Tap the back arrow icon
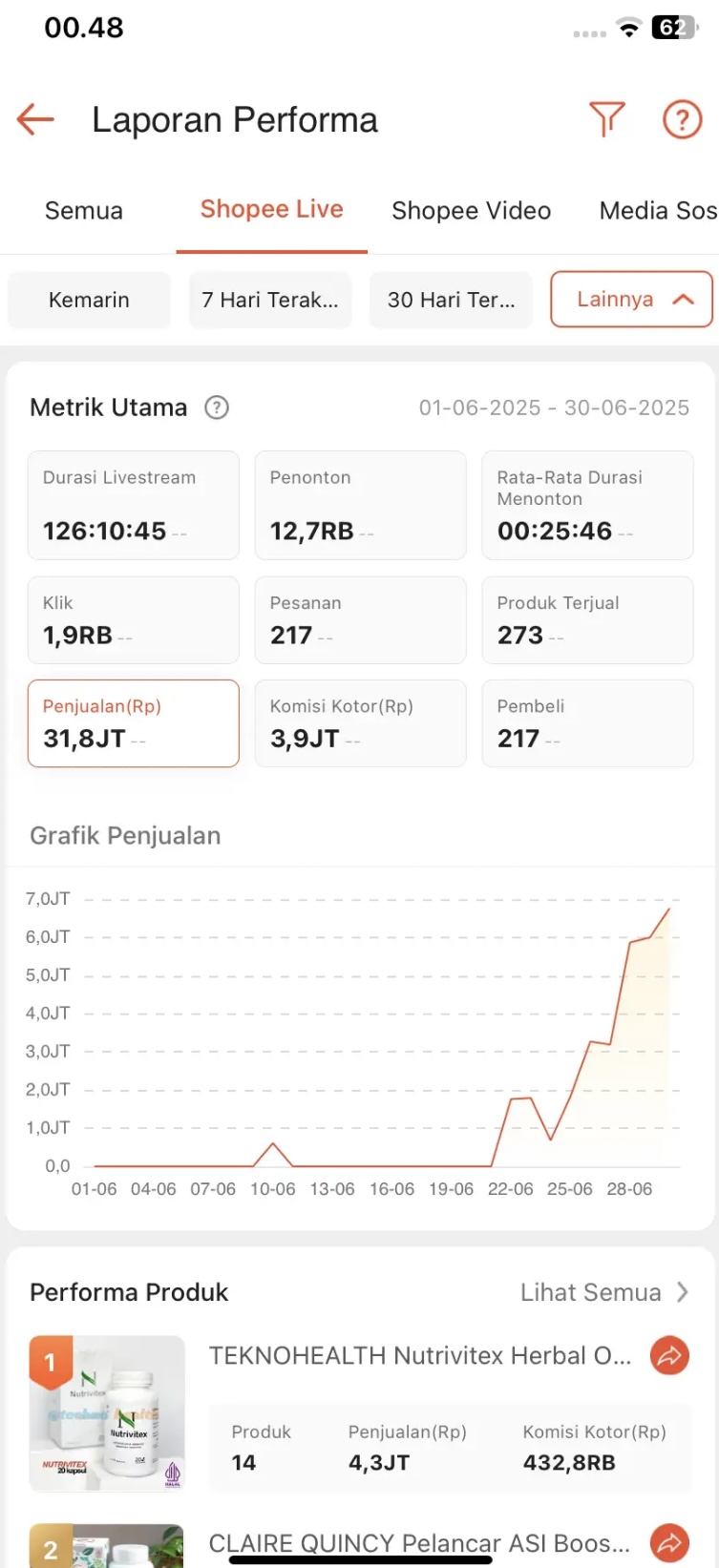Viewport: 719px width, 1568px height. pyautogui.click(x=35, y=120)
